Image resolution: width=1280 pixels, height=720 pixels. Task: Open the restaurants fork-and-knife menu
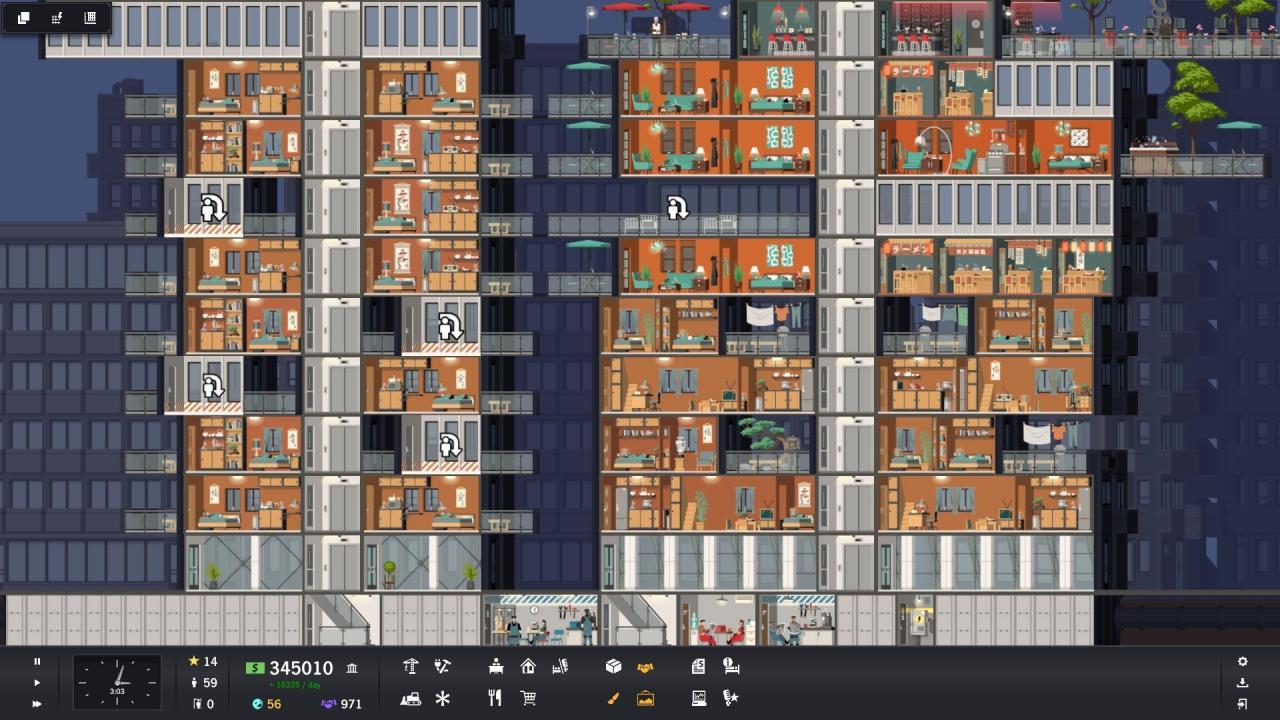point(495,698)
